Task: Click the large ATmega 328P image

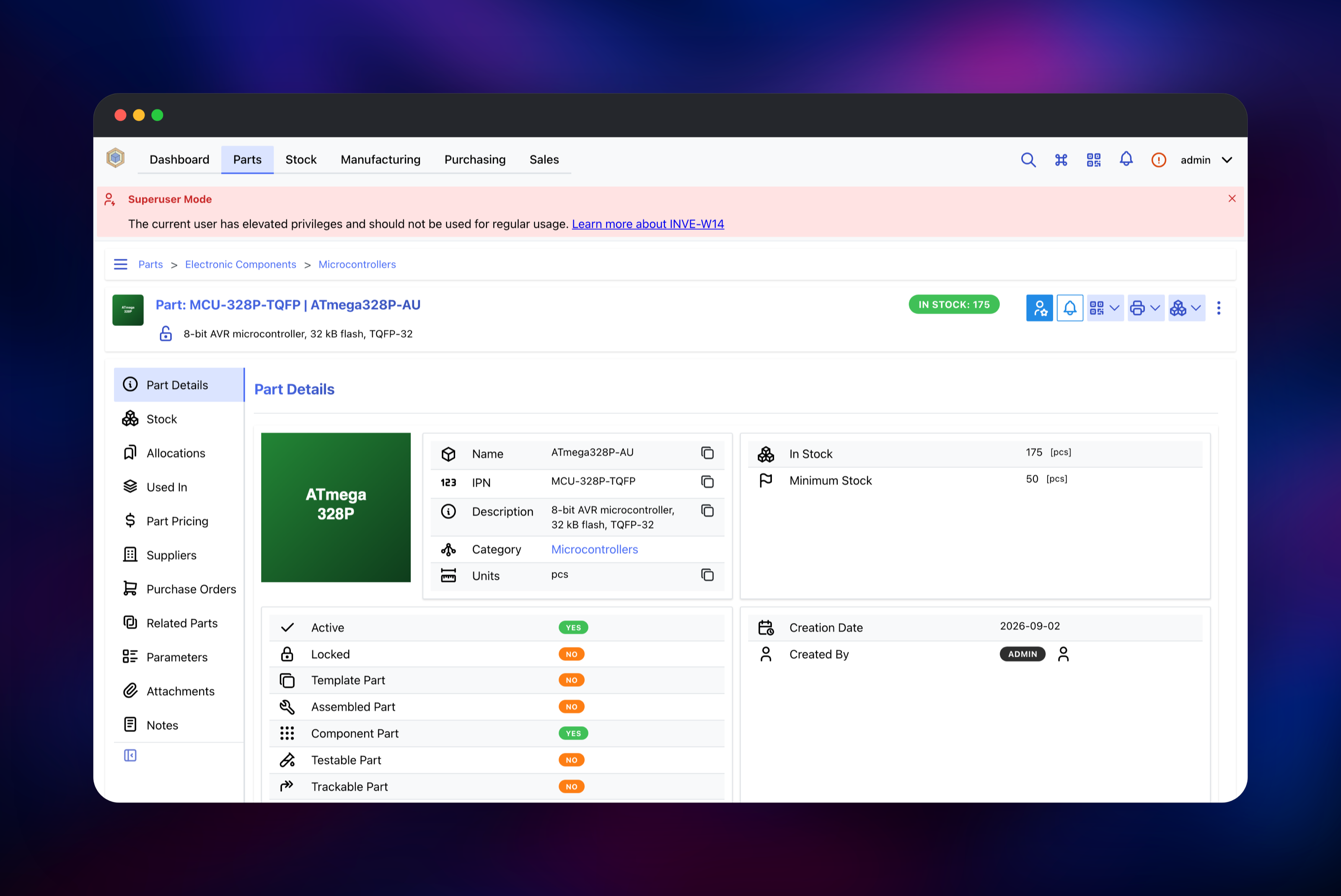Action: (x=336, y=507)
